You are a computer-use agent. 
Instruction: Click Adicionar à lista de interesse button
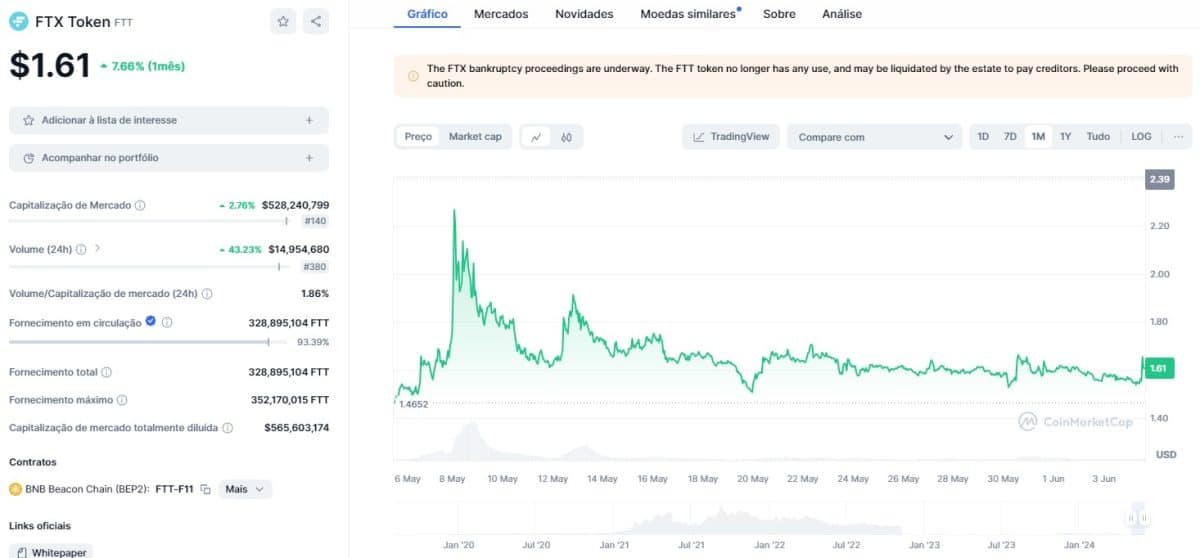tap(169, 120)
